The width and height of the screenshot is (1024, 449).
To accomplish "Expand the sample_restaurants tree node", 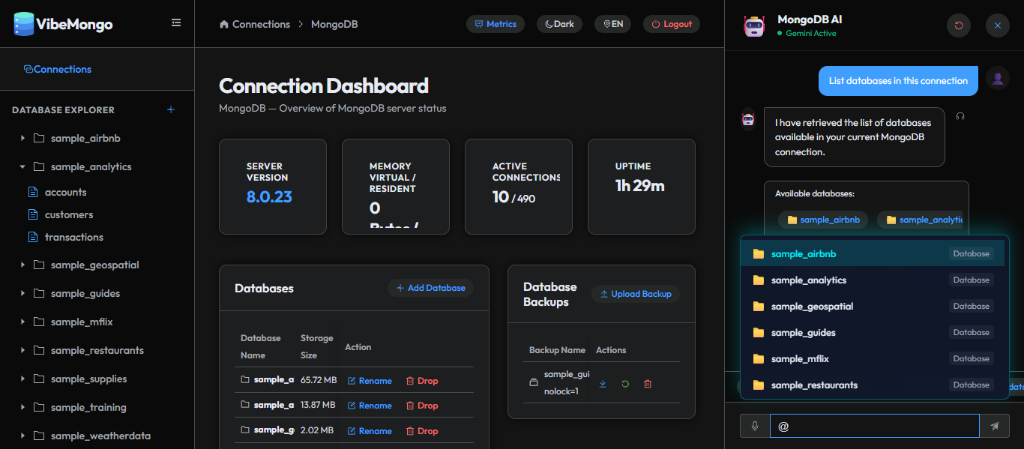I will [22, 350].
